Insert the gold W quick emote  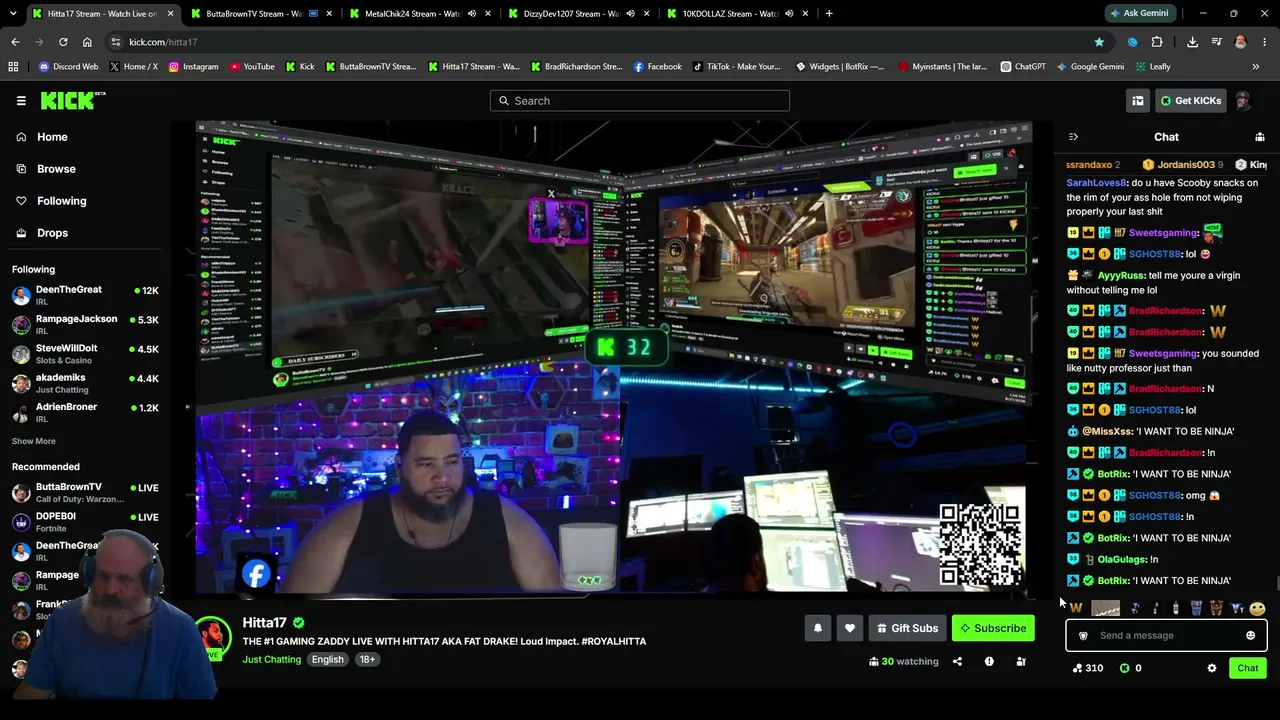point(1076,608)
